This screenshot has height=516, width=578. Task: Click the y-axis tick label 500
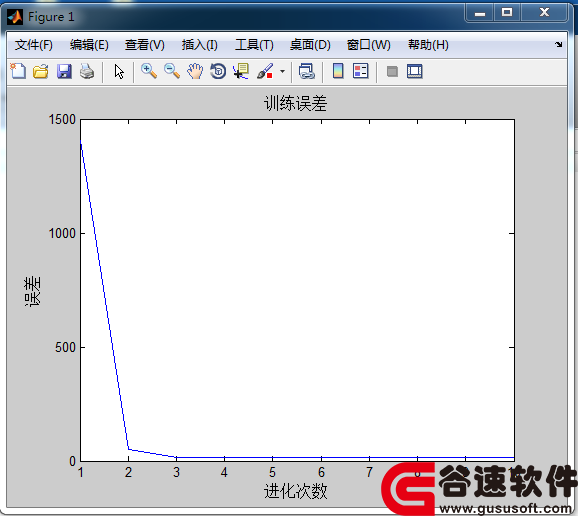point(65,347)
